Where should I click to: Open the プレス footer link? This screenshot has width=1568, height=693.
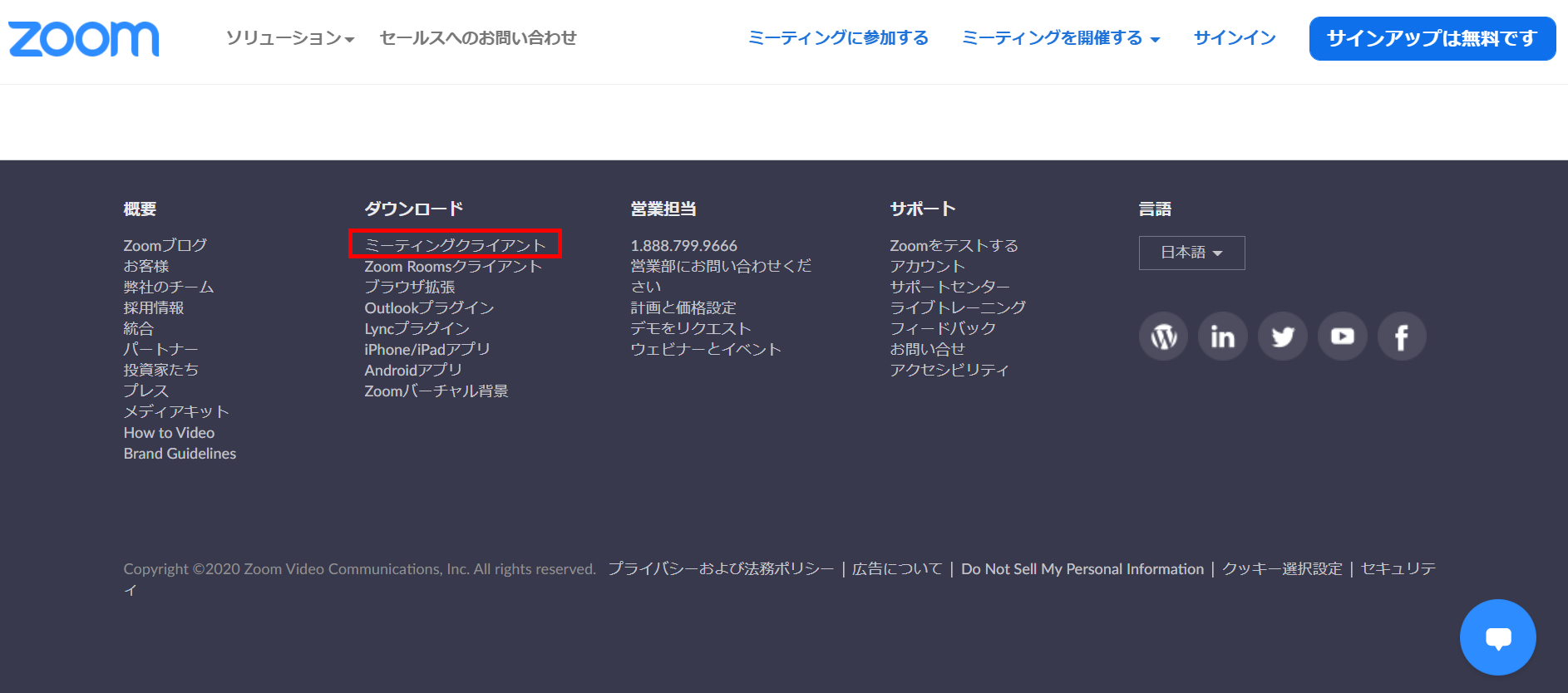tap(146, 391)
